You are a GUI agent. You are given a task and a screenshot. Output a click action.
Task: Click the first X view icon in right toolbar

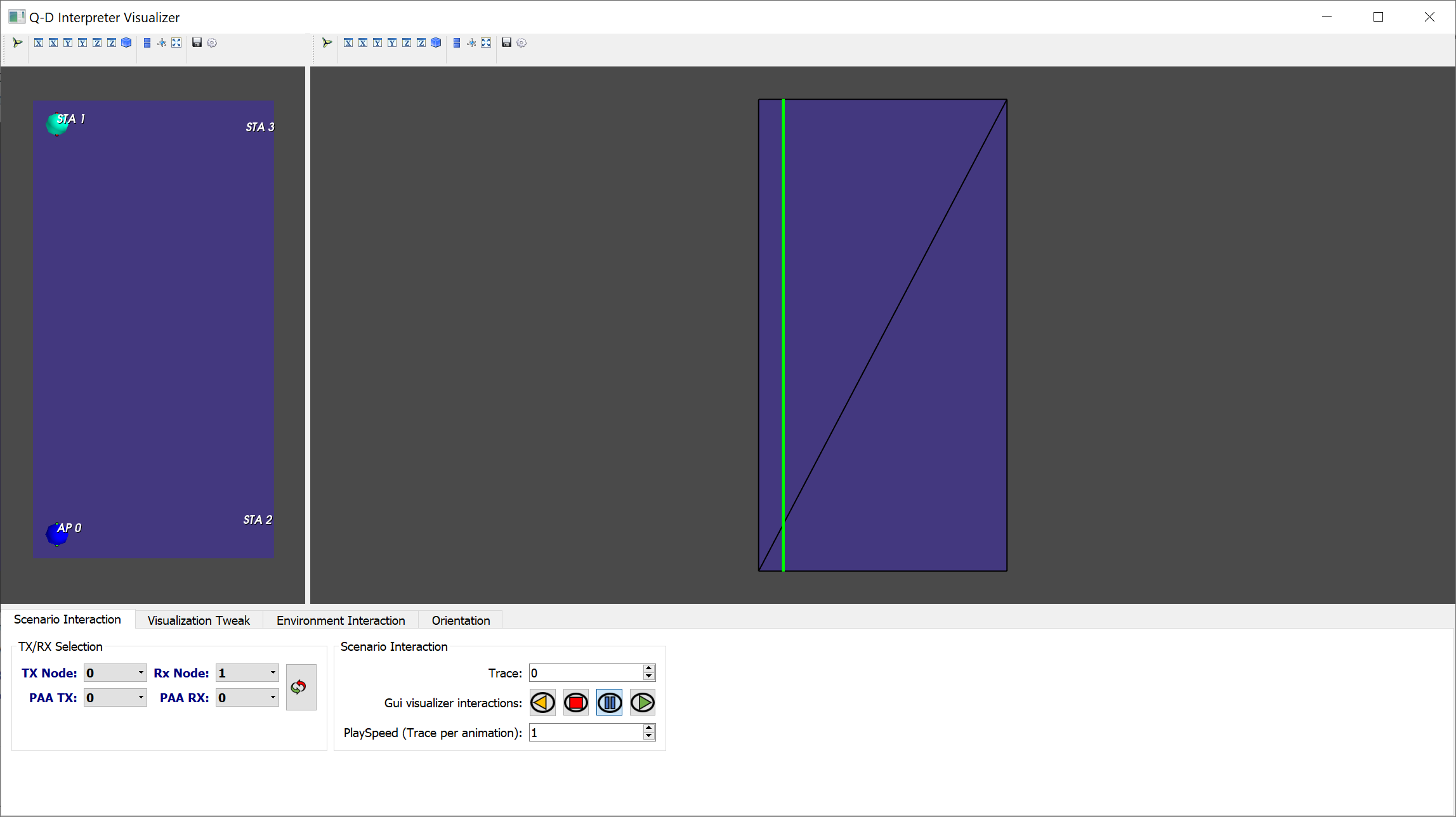(348, 42)
